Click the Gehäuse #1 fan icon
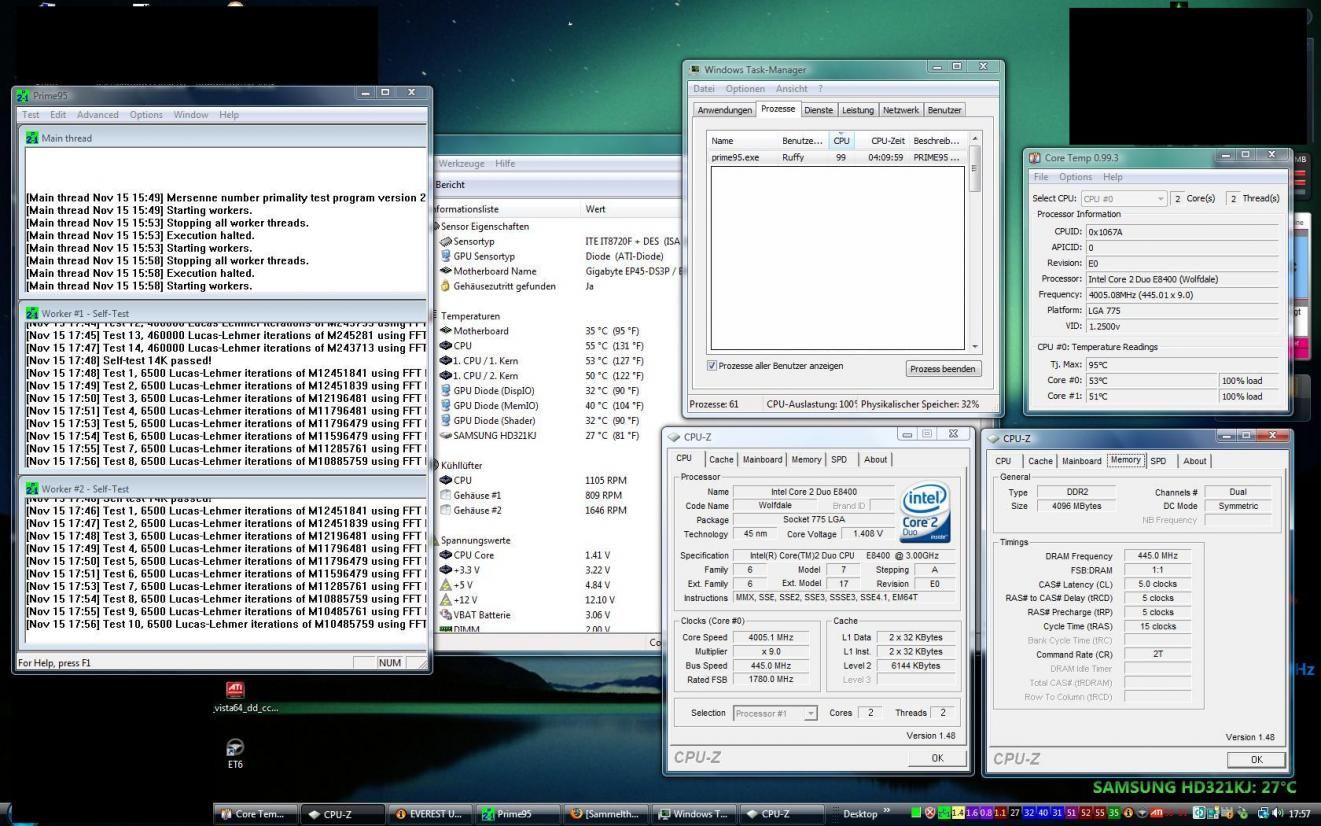Viewport: 1321px width, 826px height. click(446, 495)
